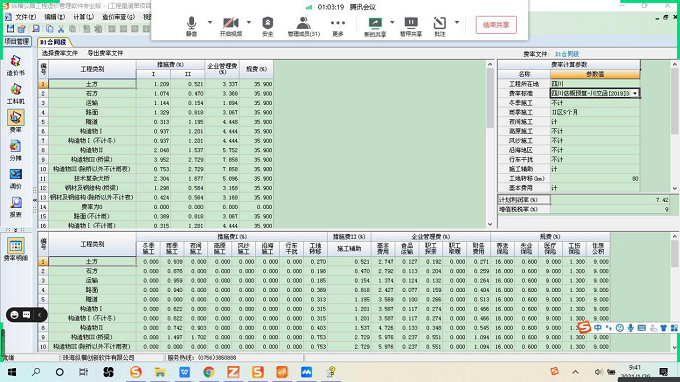Select 石方 row in lower detail table

pos(92,271)
